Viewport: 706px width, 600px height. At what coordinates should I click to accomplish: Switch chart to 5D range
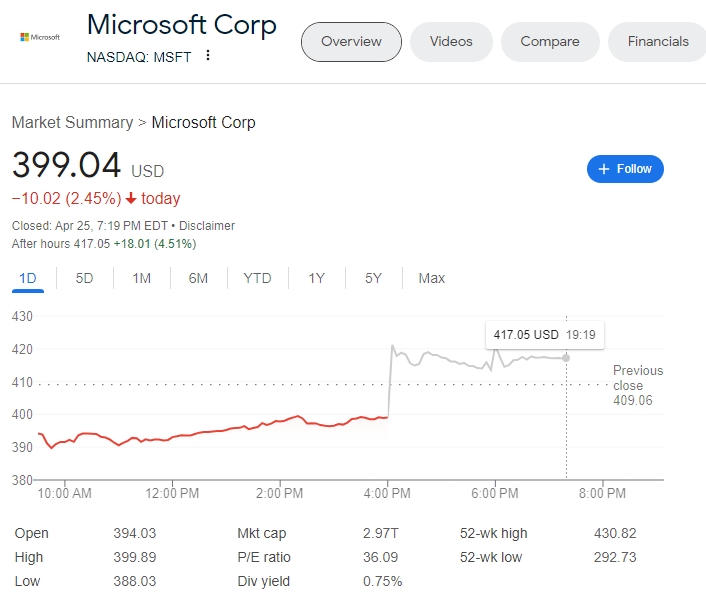click(84, 278)
